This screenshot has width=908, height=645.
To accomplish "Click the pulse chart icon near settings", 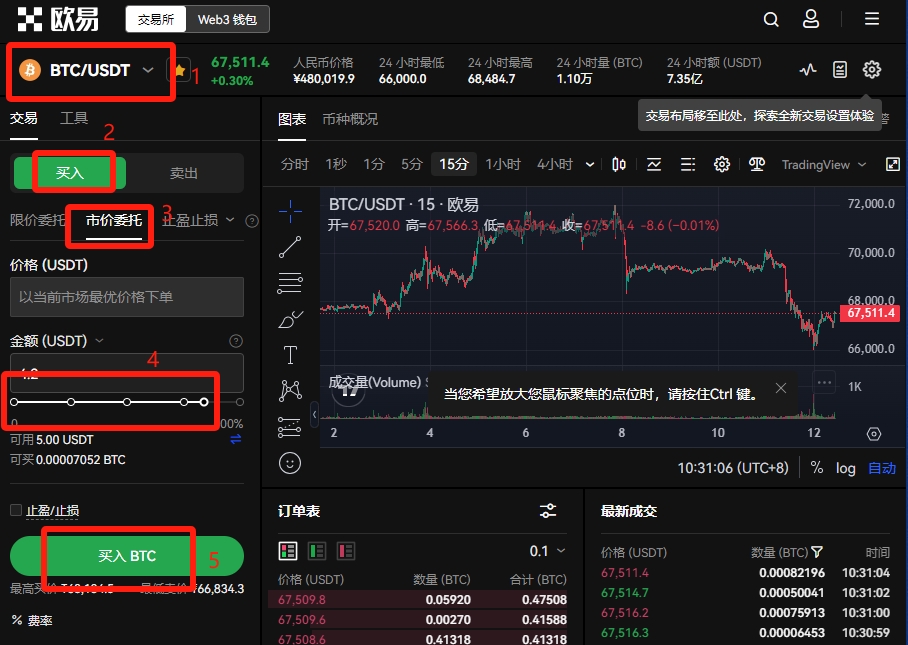I will [808, 70].
